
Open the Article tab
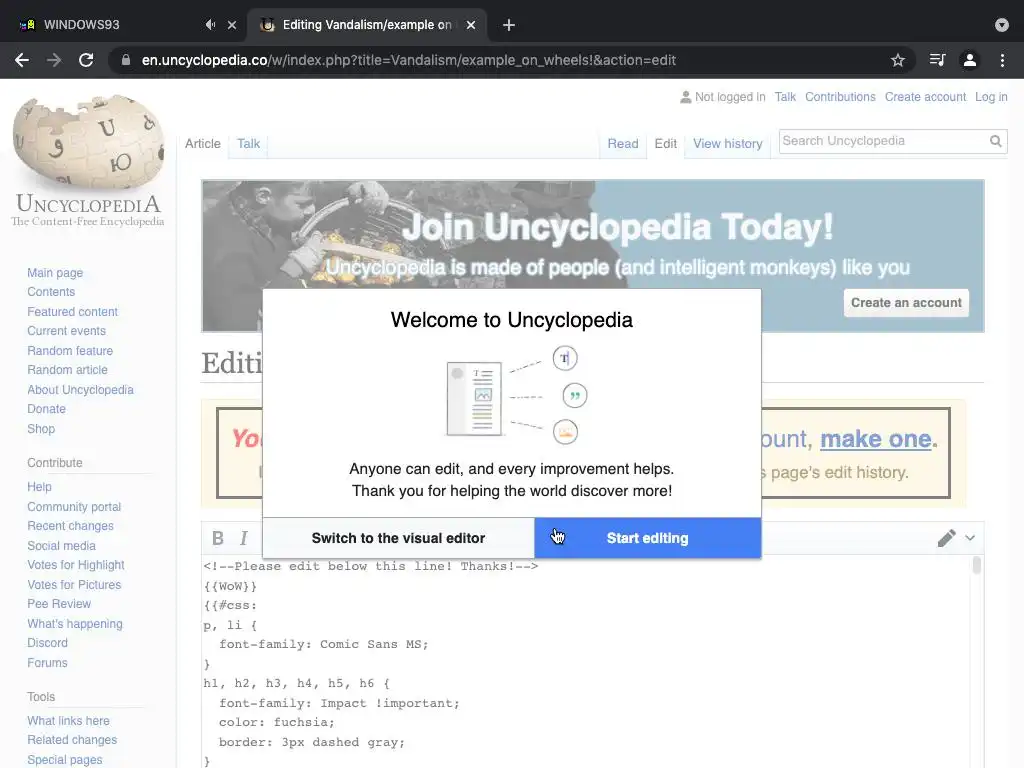(202, 144)
